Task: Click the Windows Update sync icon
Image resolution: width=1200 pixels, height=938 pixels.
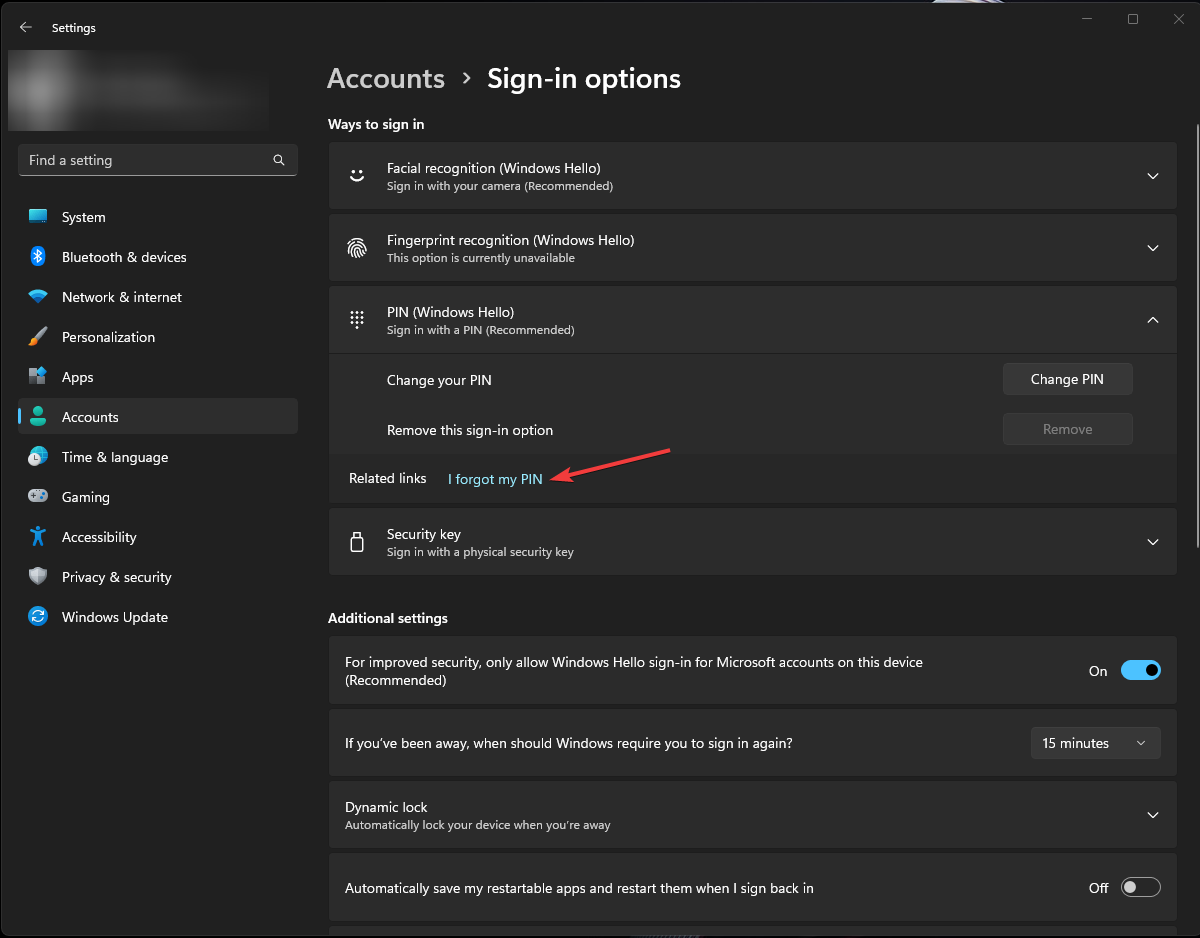Action: (38, 617)
